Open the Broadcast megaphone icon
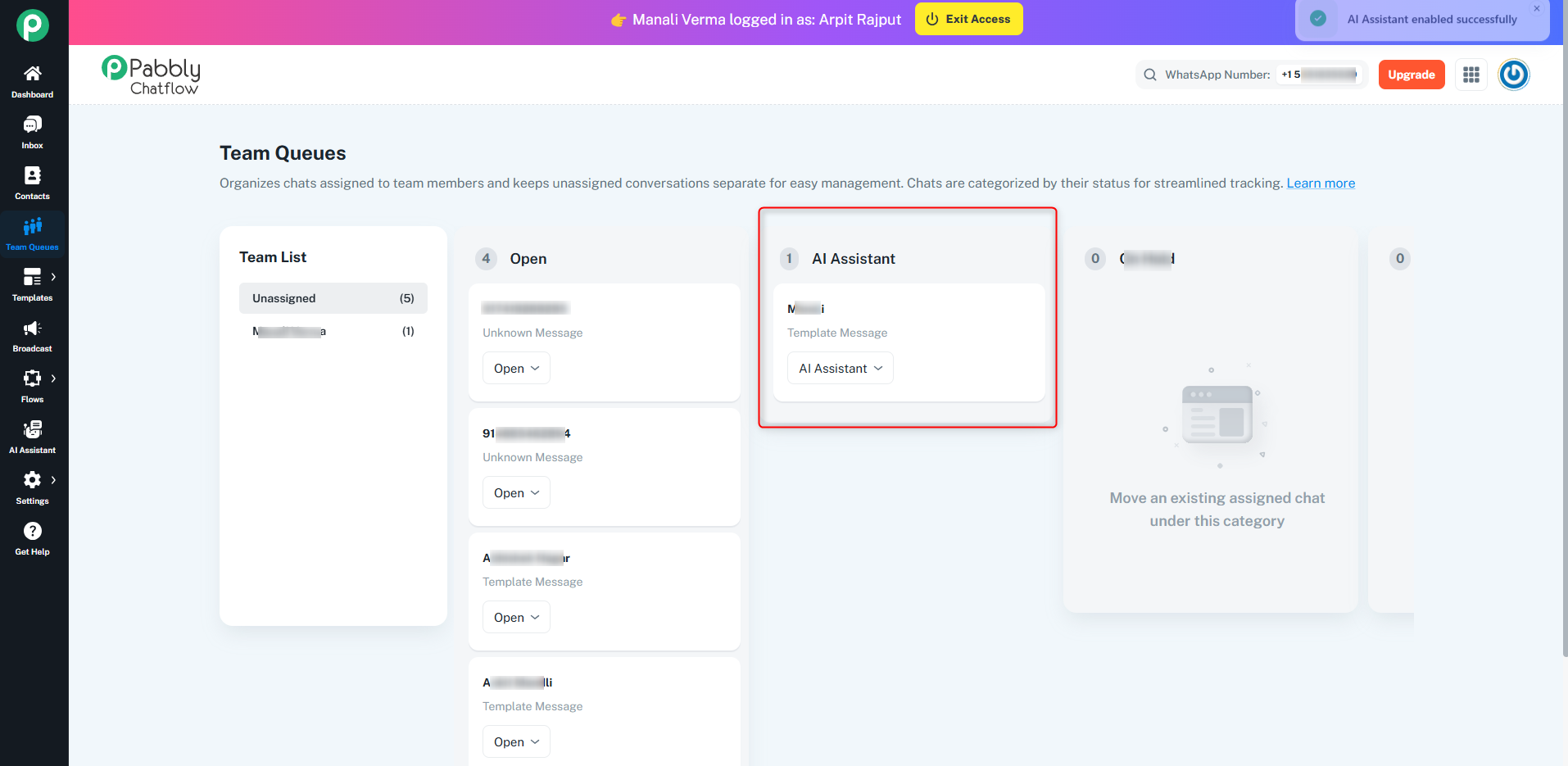 click(x=33, y=328)
